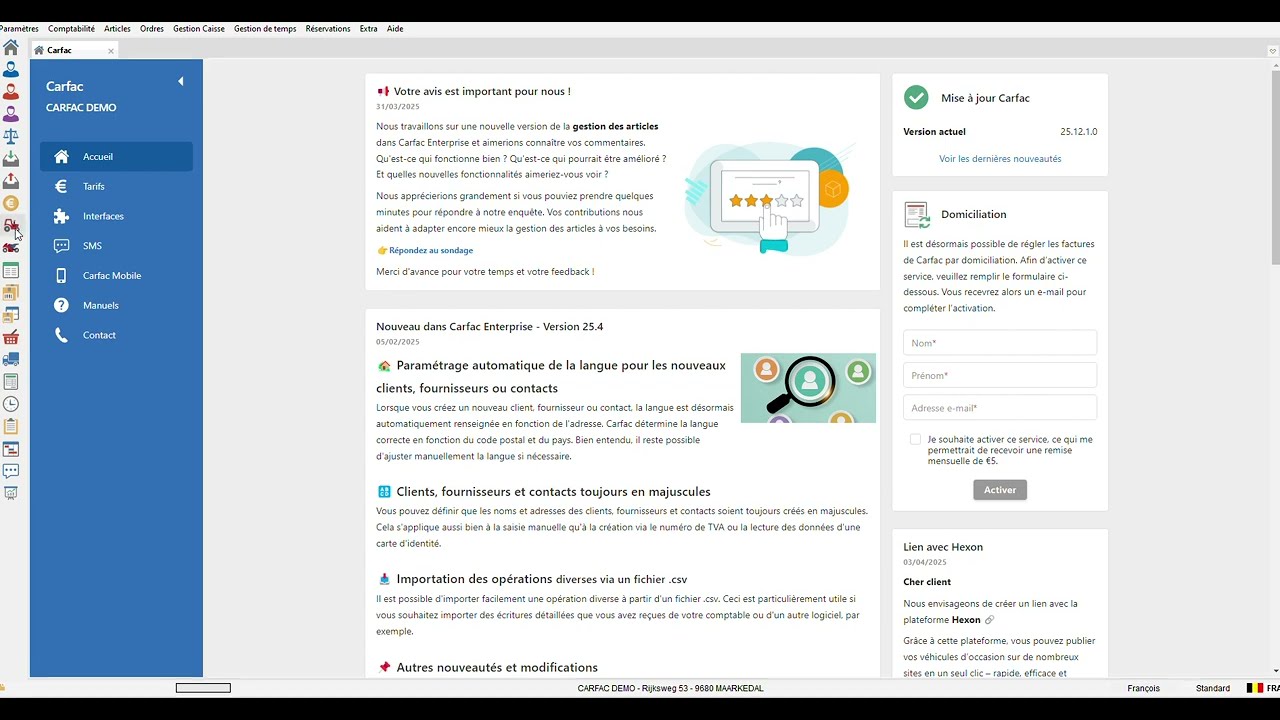Click version number 25.12.1.0
The image size is (1280, 720).
point(1078,132)
